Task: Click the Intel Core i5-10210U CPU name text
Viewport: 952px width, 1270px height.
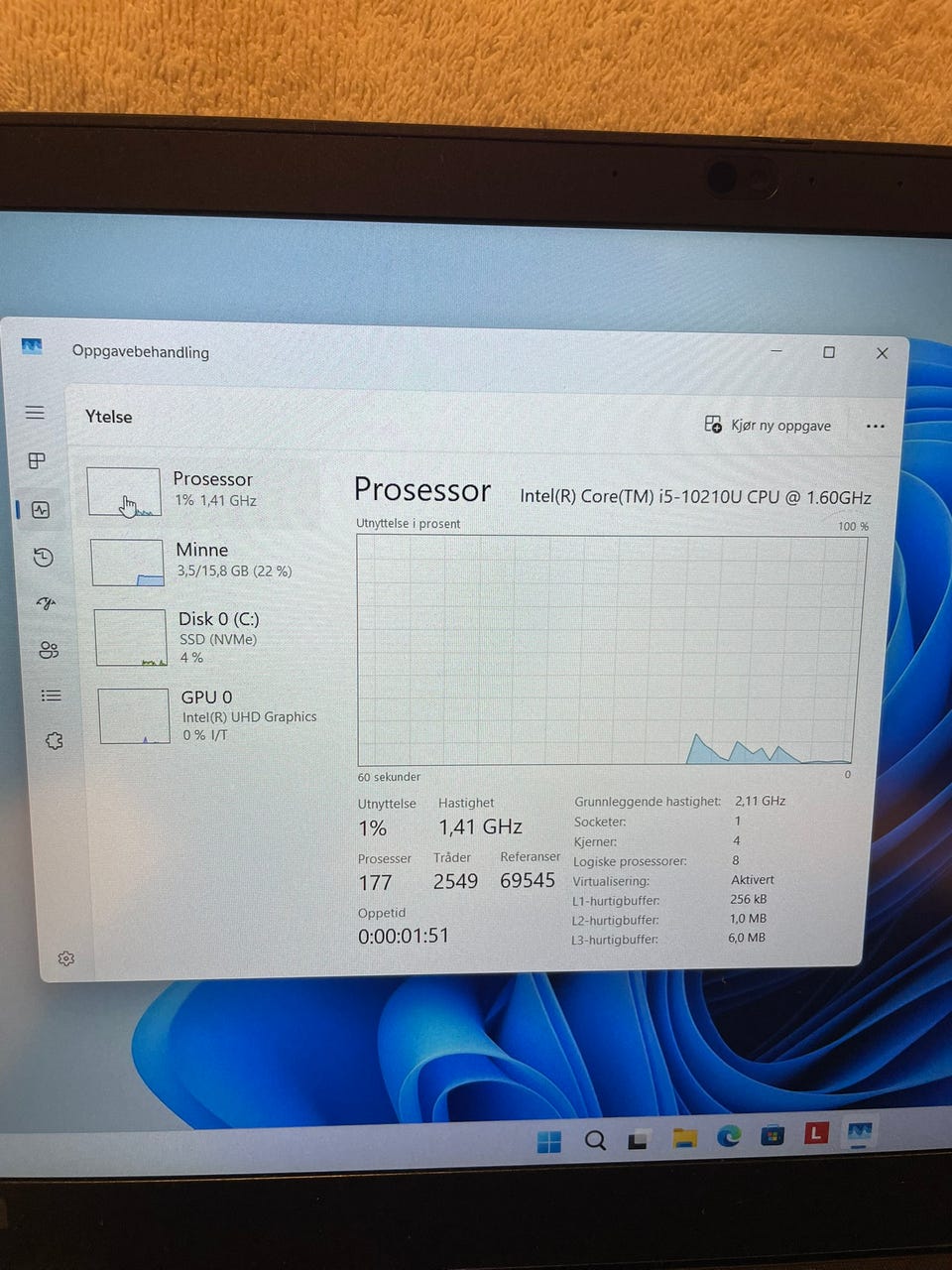Action: pyautogui.click(x=696, y=497)
